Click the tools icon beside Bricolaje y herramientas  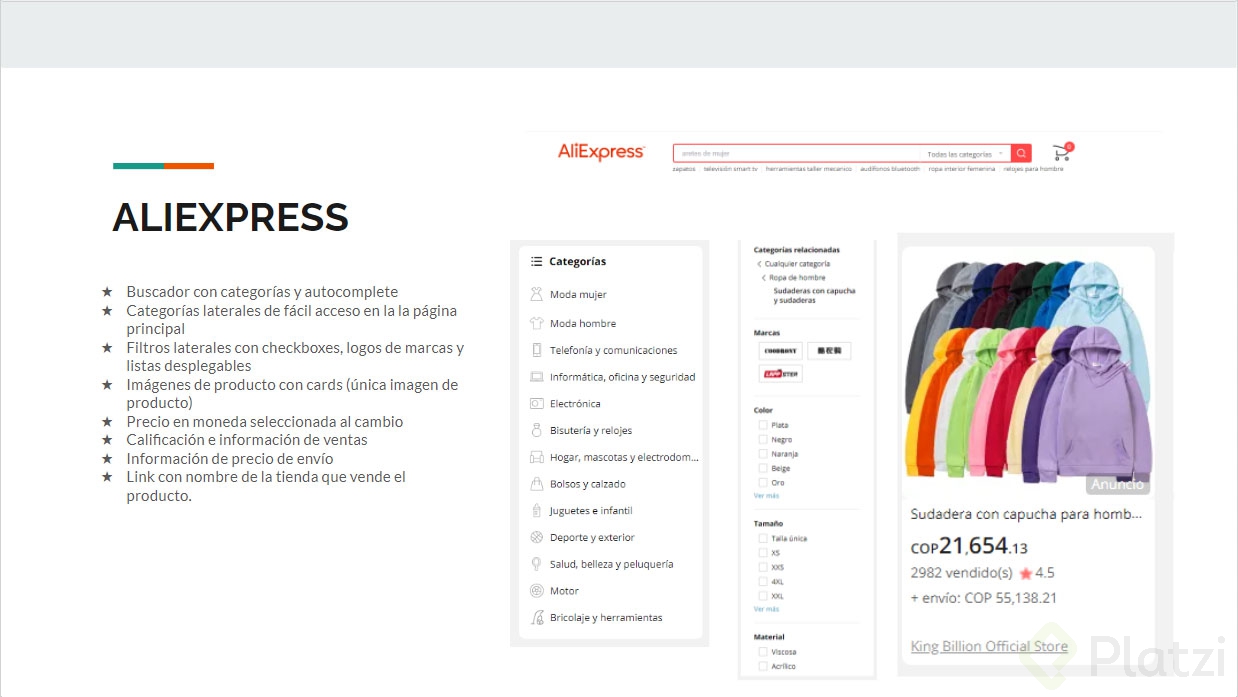point(537,617)
